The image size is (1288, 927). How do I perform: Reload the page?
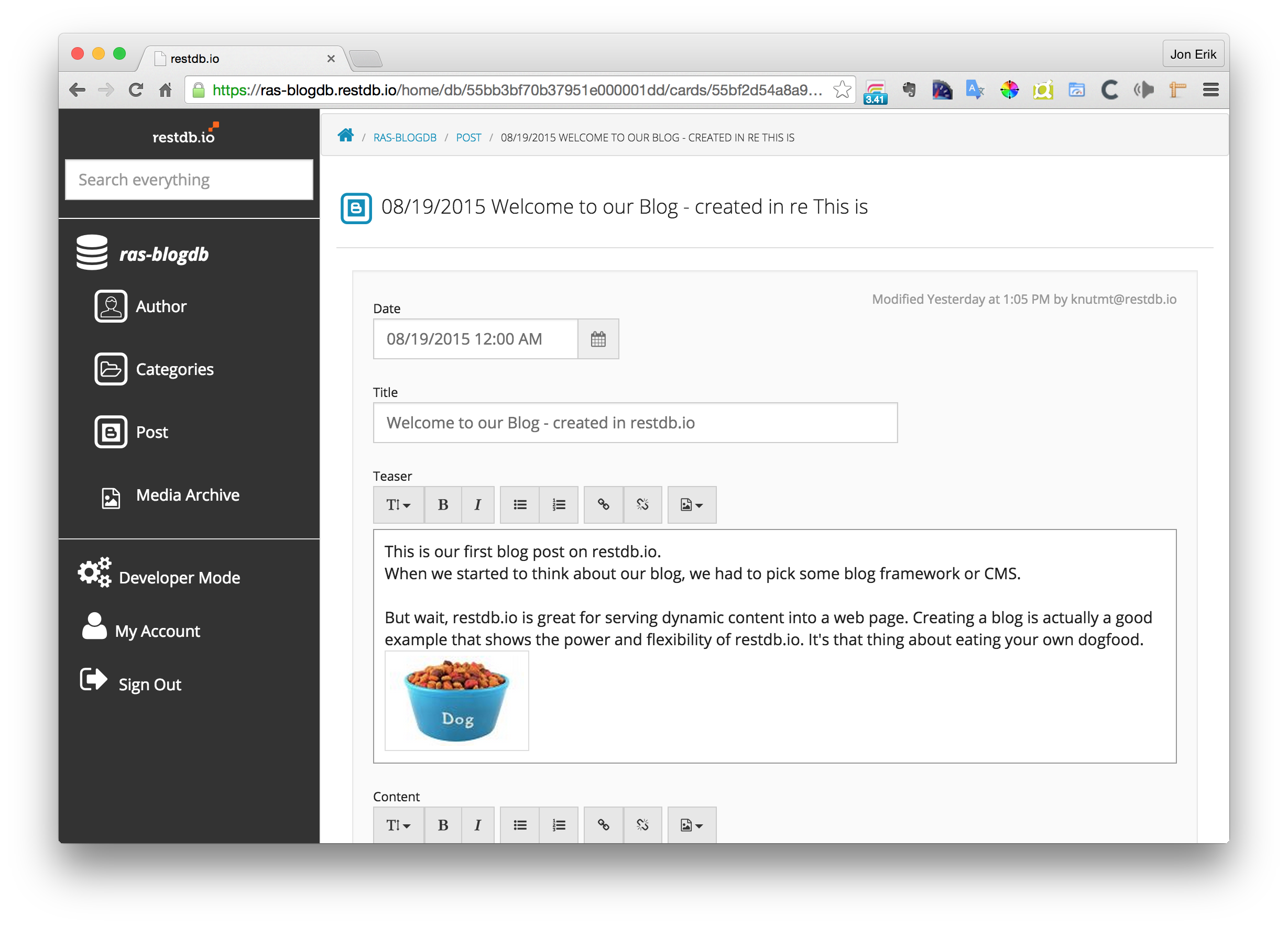[x=135, y=90]
